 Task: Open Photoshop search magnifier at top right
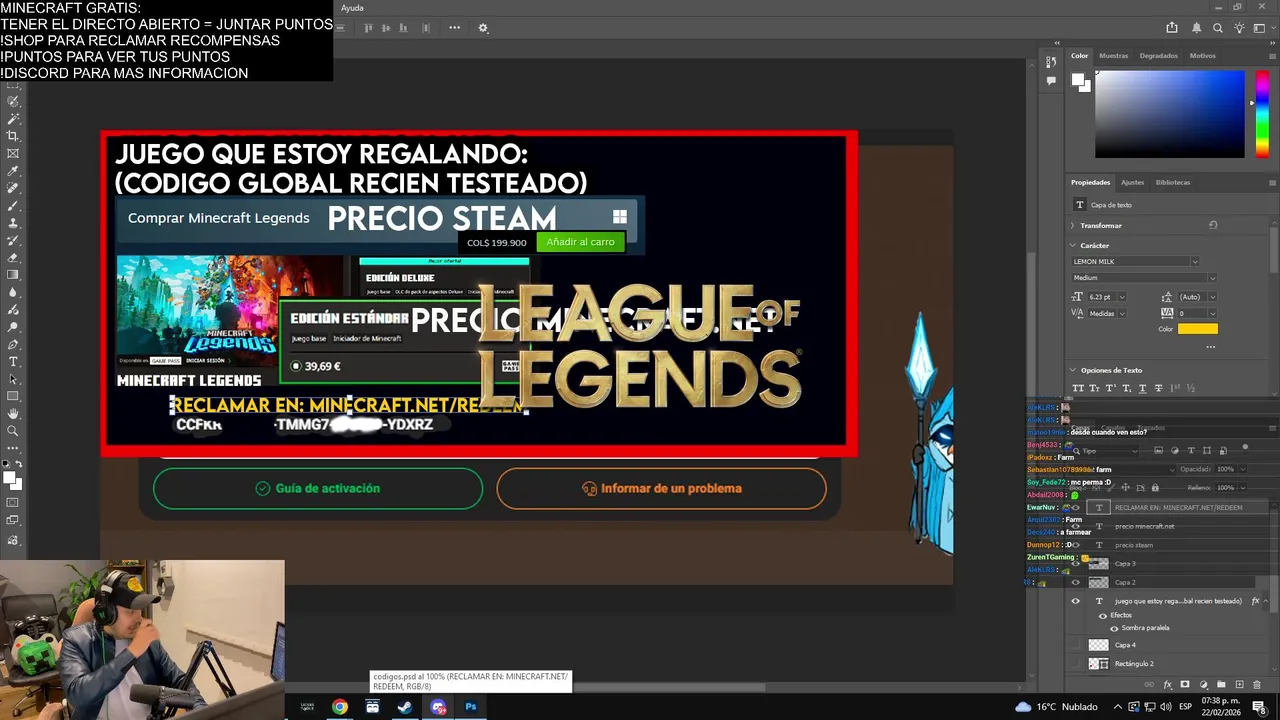1217,28
